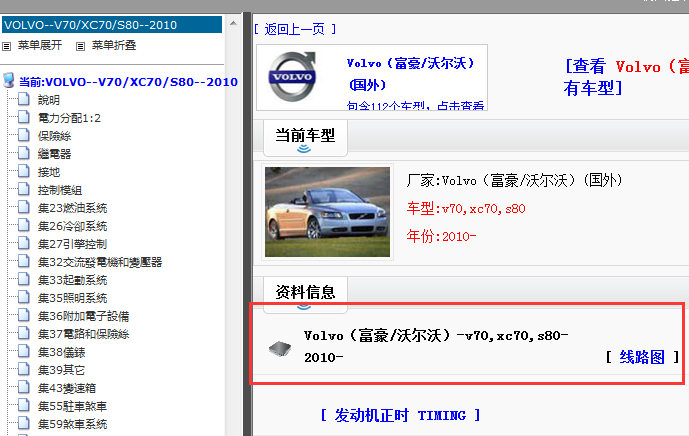Open 集35照明系統 in the tree
This screenshot has width=689, height=436.
[73, 298]
